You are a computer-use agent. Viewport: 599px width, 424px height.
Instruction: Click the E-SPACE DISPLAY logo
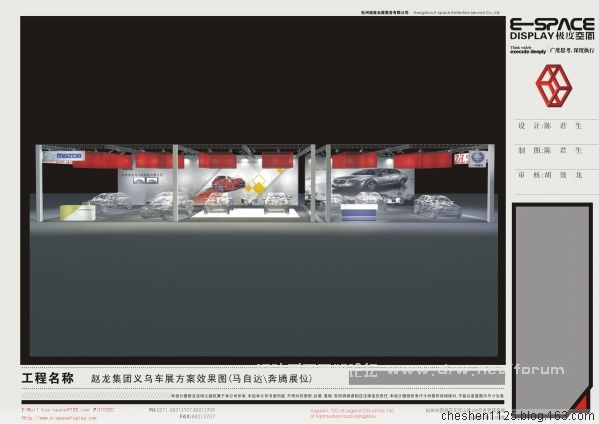552,29
